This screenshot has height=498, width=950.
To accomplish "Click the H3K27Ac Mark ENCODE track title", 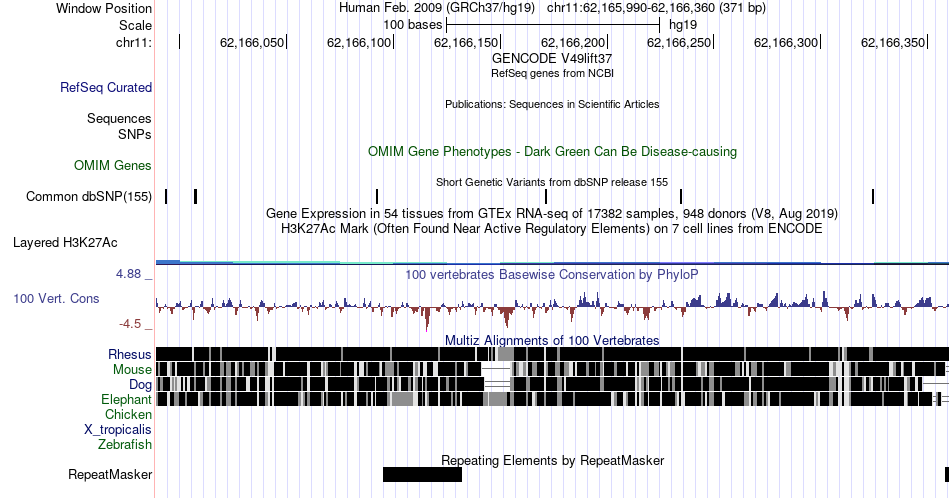I will click(x=552, y=228).
